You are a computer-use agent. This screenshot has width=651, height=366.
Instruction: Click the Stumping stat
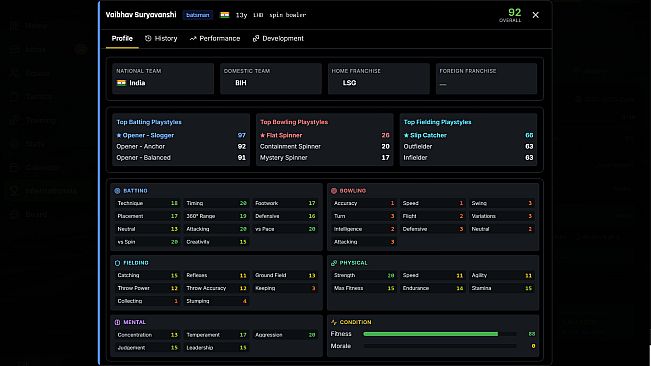[216, 301]
